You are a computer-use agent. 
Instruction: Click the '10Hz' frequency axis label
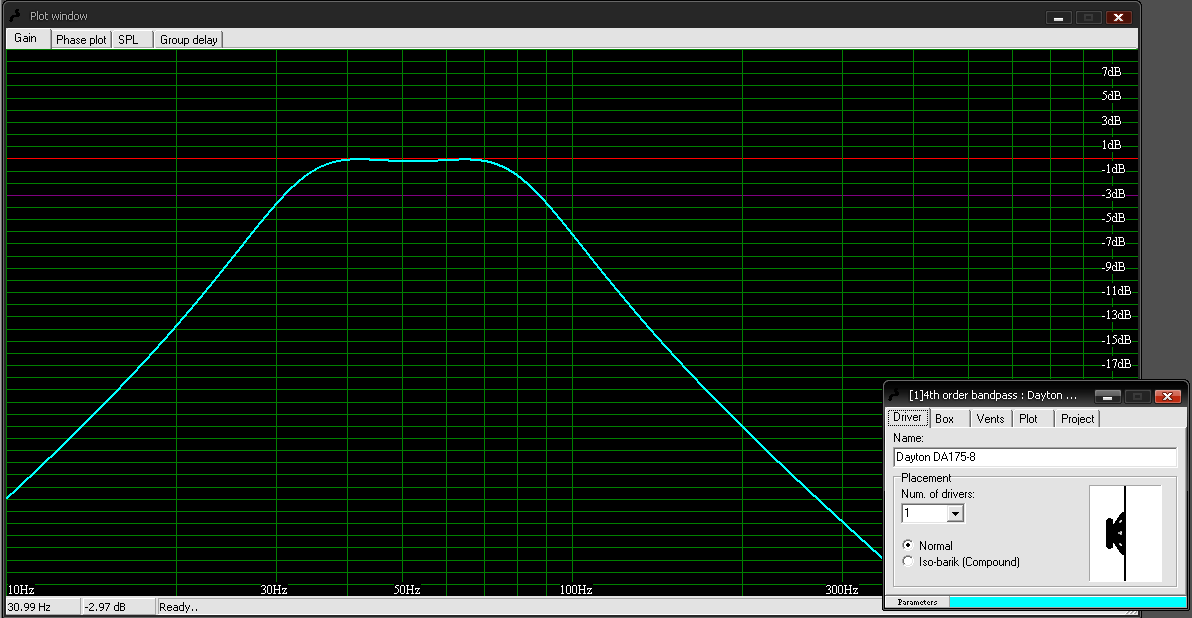pyautogui.click(x=21, y=590)
